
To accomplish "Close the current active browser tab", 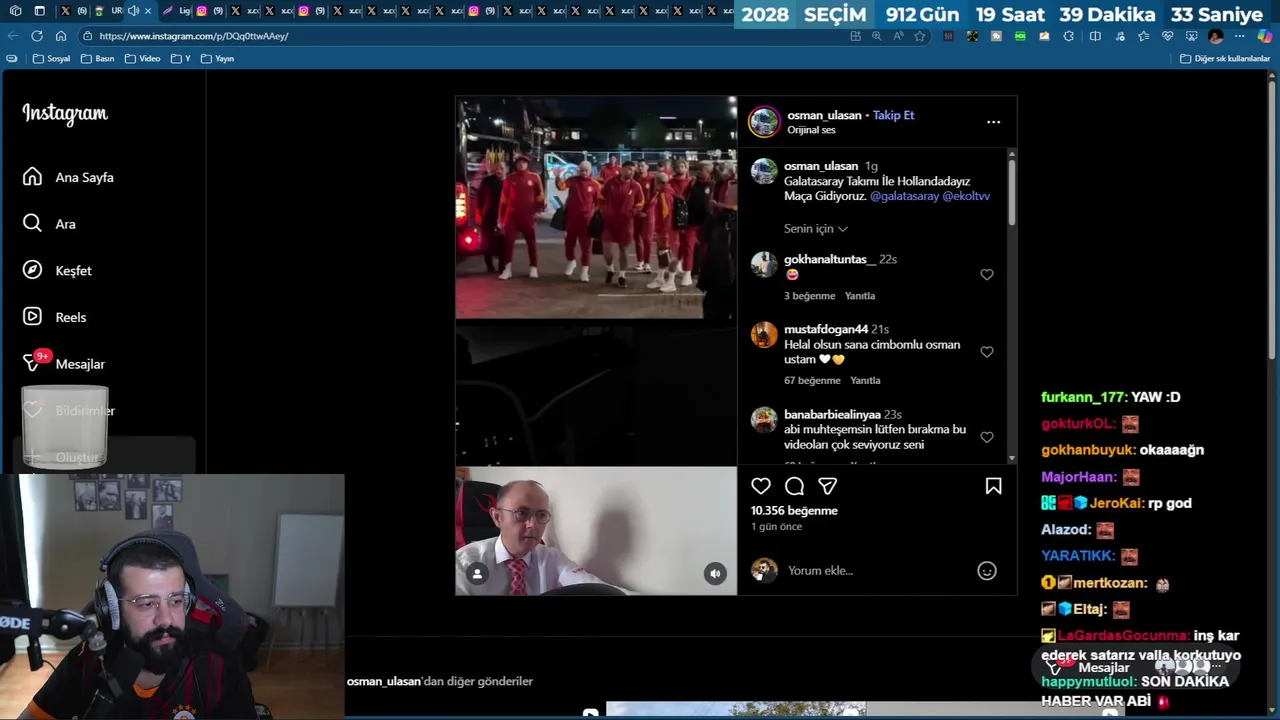I will pos(148,11).
